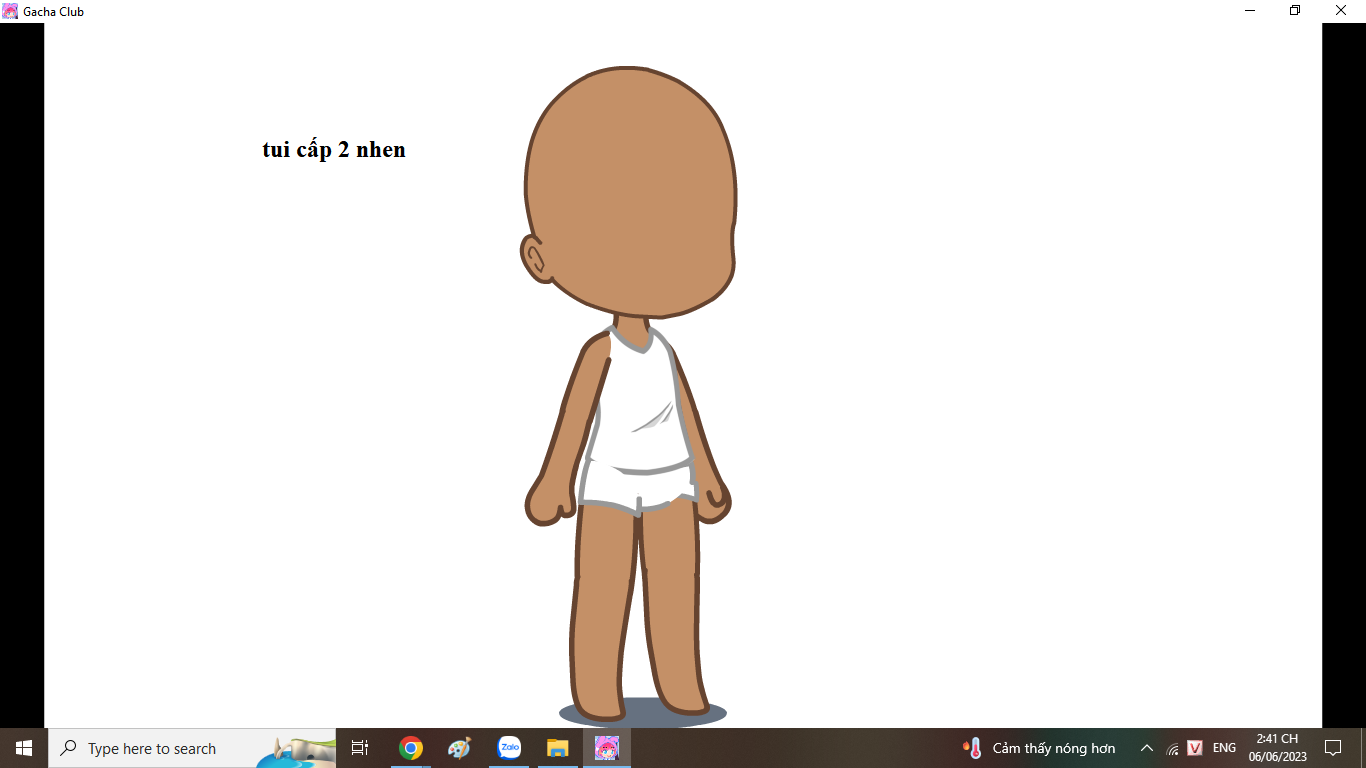Screen dimensions: 1366x768
Task: Switch the ENG input language
Action: 1224,748
